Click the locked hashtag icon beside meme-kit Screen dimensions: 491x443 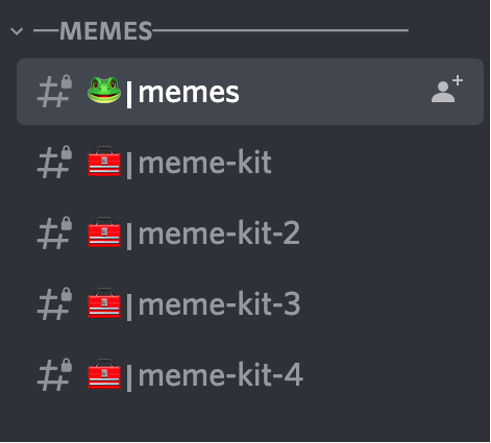pos(54,162)
